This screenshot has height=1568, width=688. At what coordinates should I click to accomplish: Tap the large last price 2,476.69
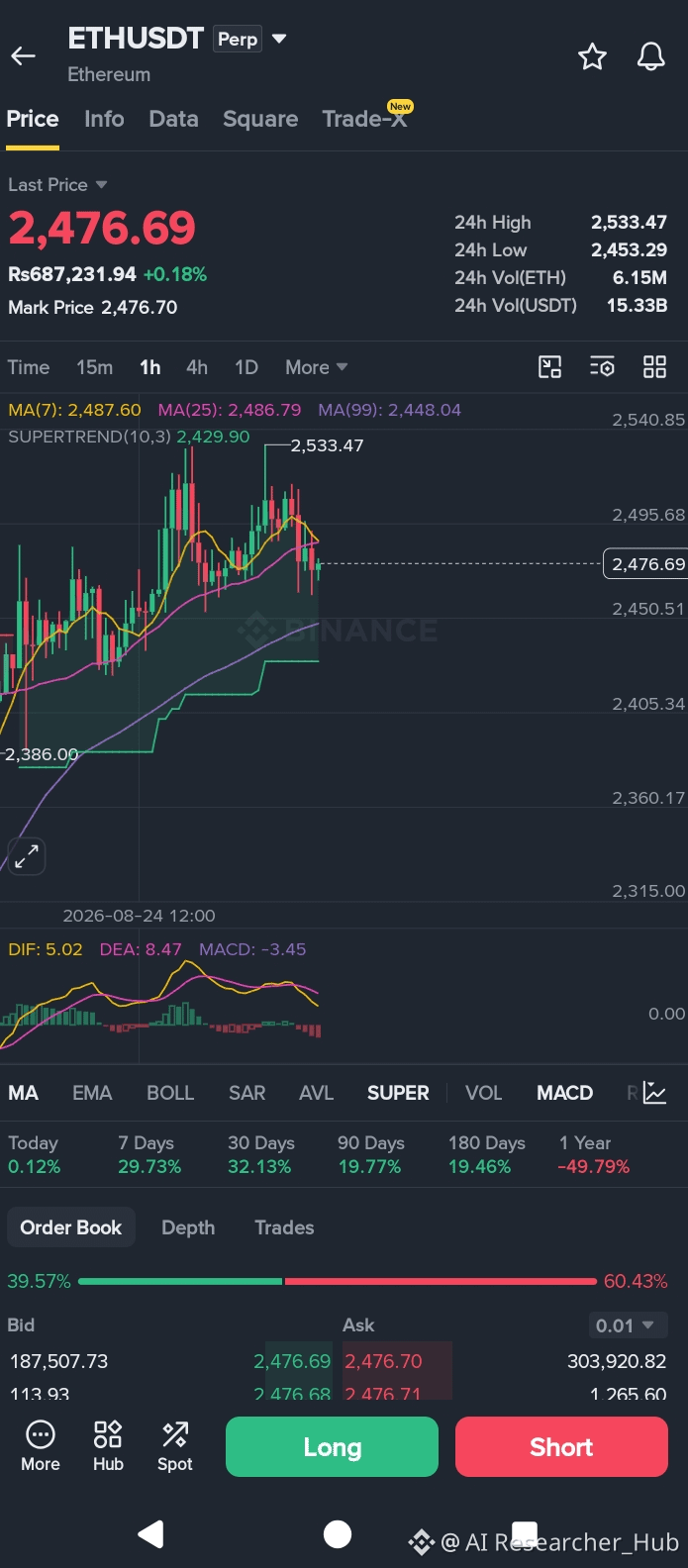pyautogui.click(x=102, y=228)
